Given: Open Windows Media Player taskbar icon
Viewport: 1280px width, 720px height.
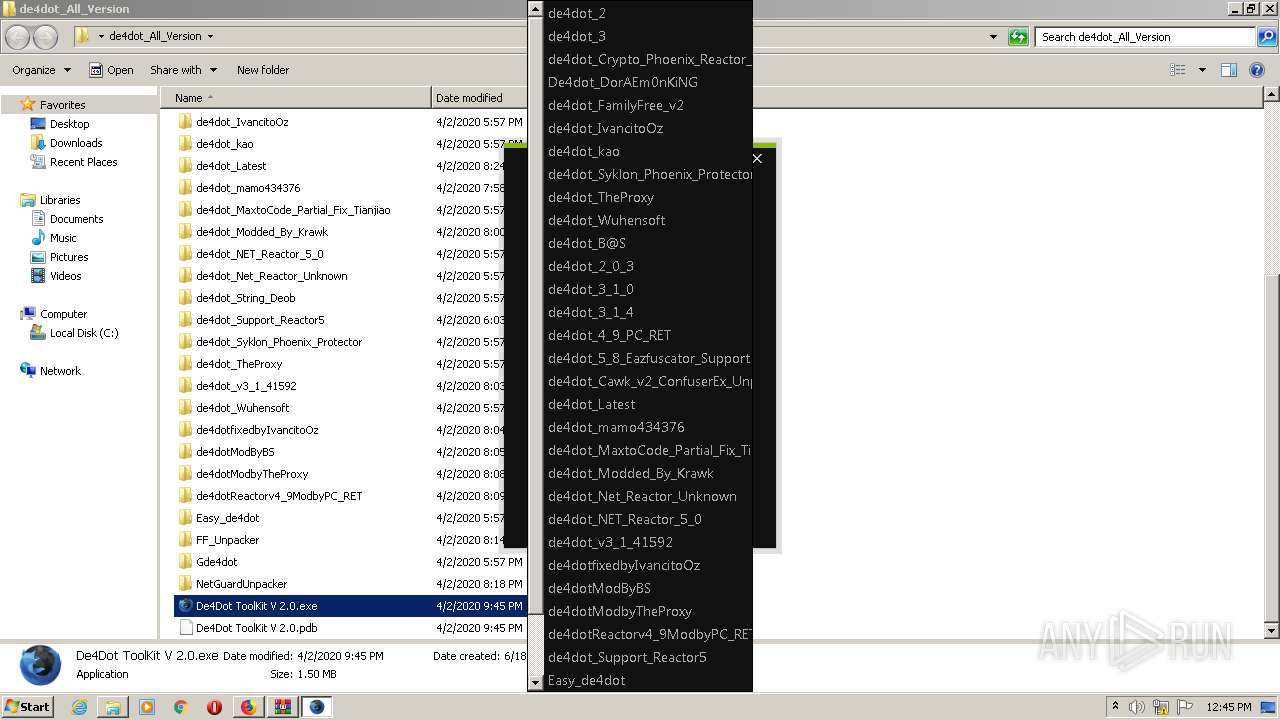Looking at the screenshot, I should pos(147,707).
